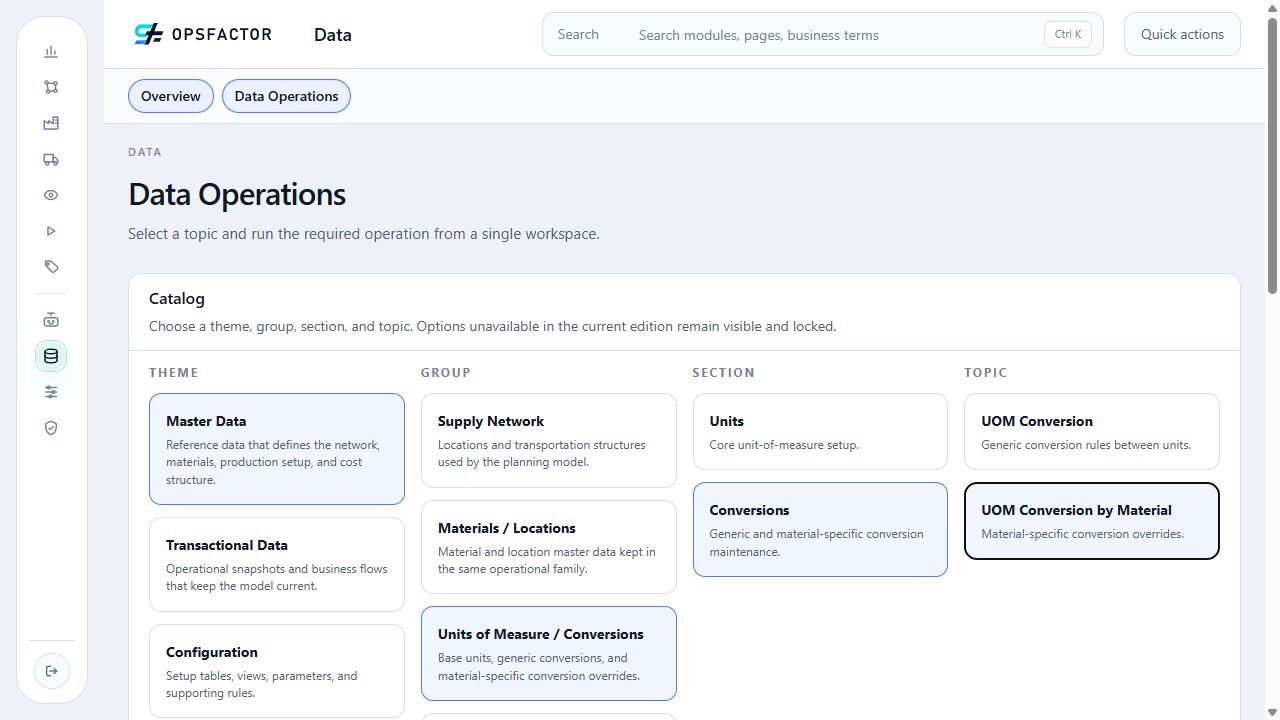Pick the UOM Conversion topic card

(x=1092, y=431)
